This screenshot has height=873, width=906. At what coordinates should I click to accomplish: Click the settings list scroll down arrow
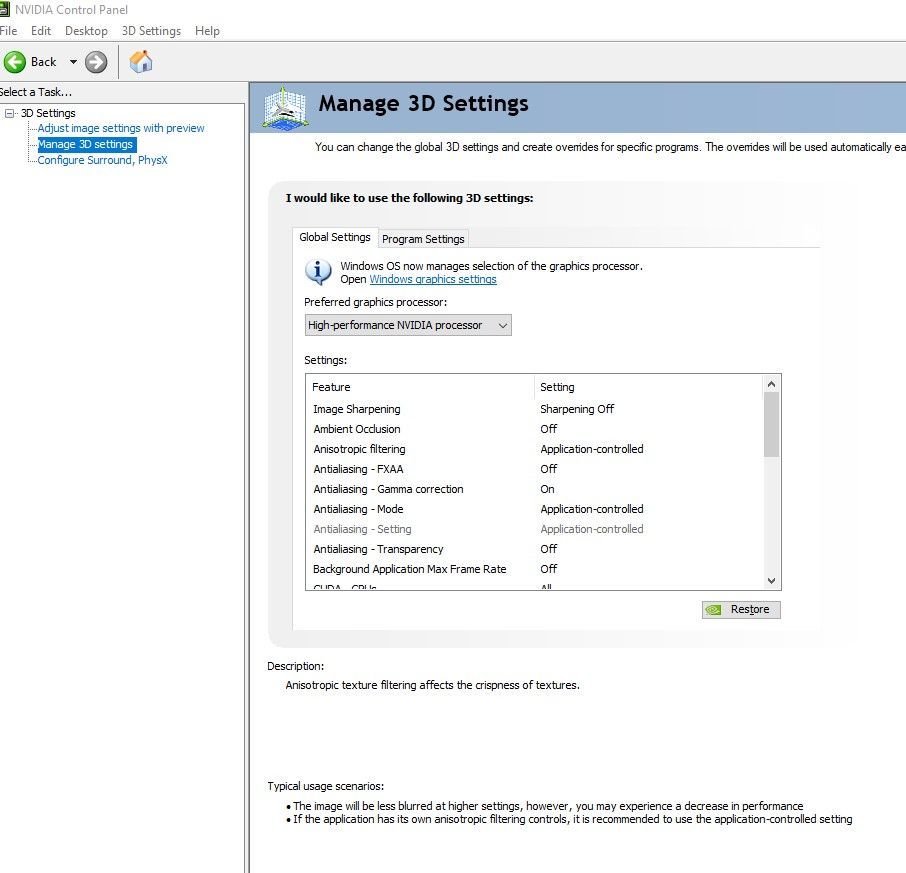point(771,581)
